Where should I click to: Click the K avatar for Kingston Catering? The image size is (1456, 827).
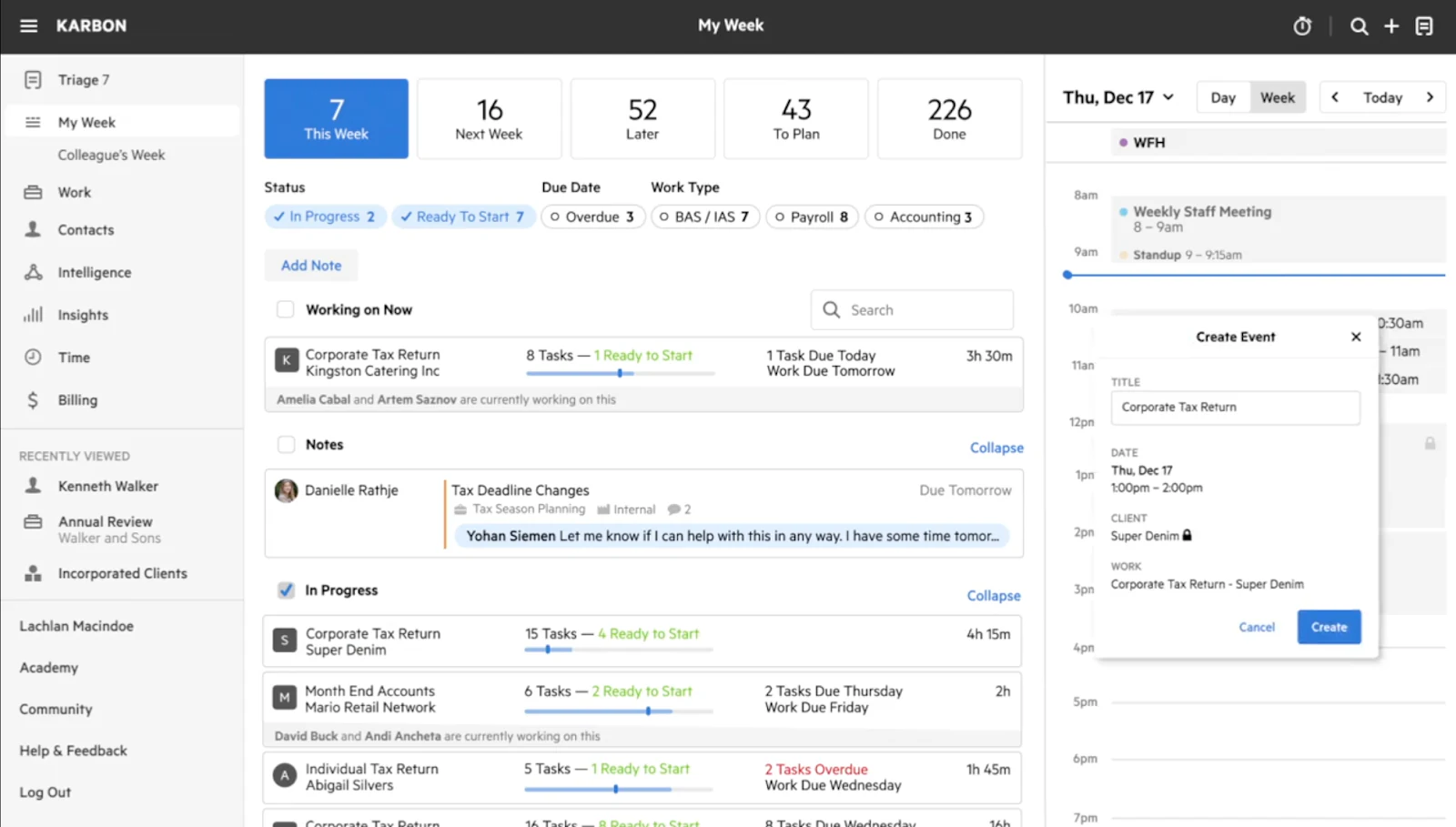(287, 360)
